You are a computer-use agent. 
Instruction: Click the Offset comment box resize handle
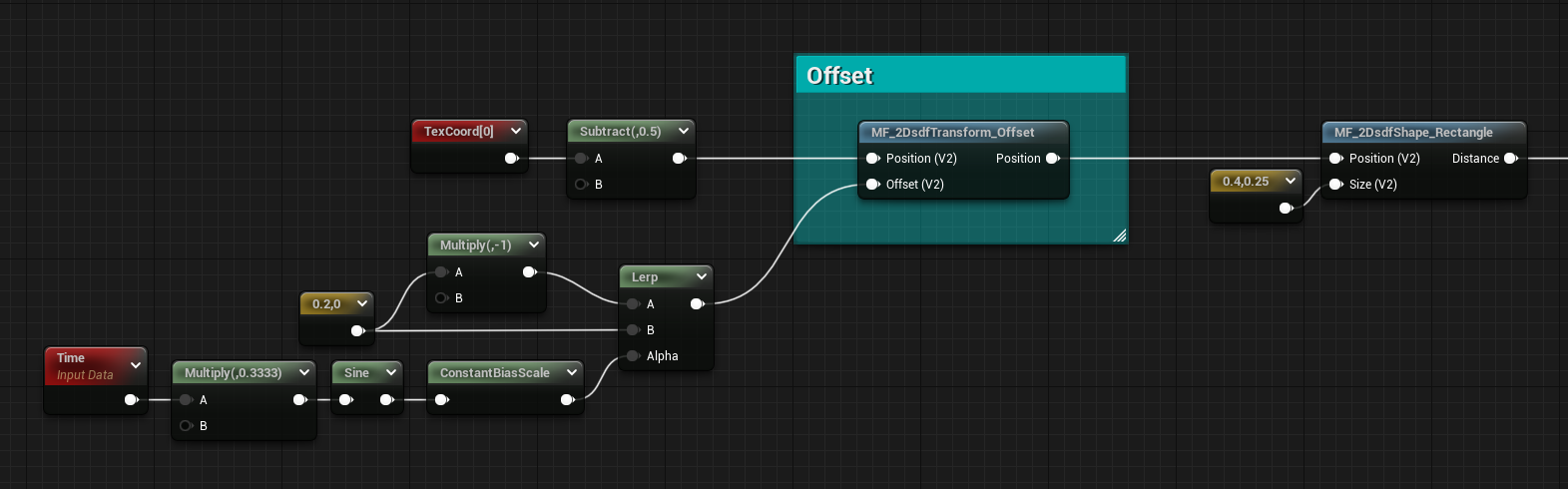(x=1119, y=236)
